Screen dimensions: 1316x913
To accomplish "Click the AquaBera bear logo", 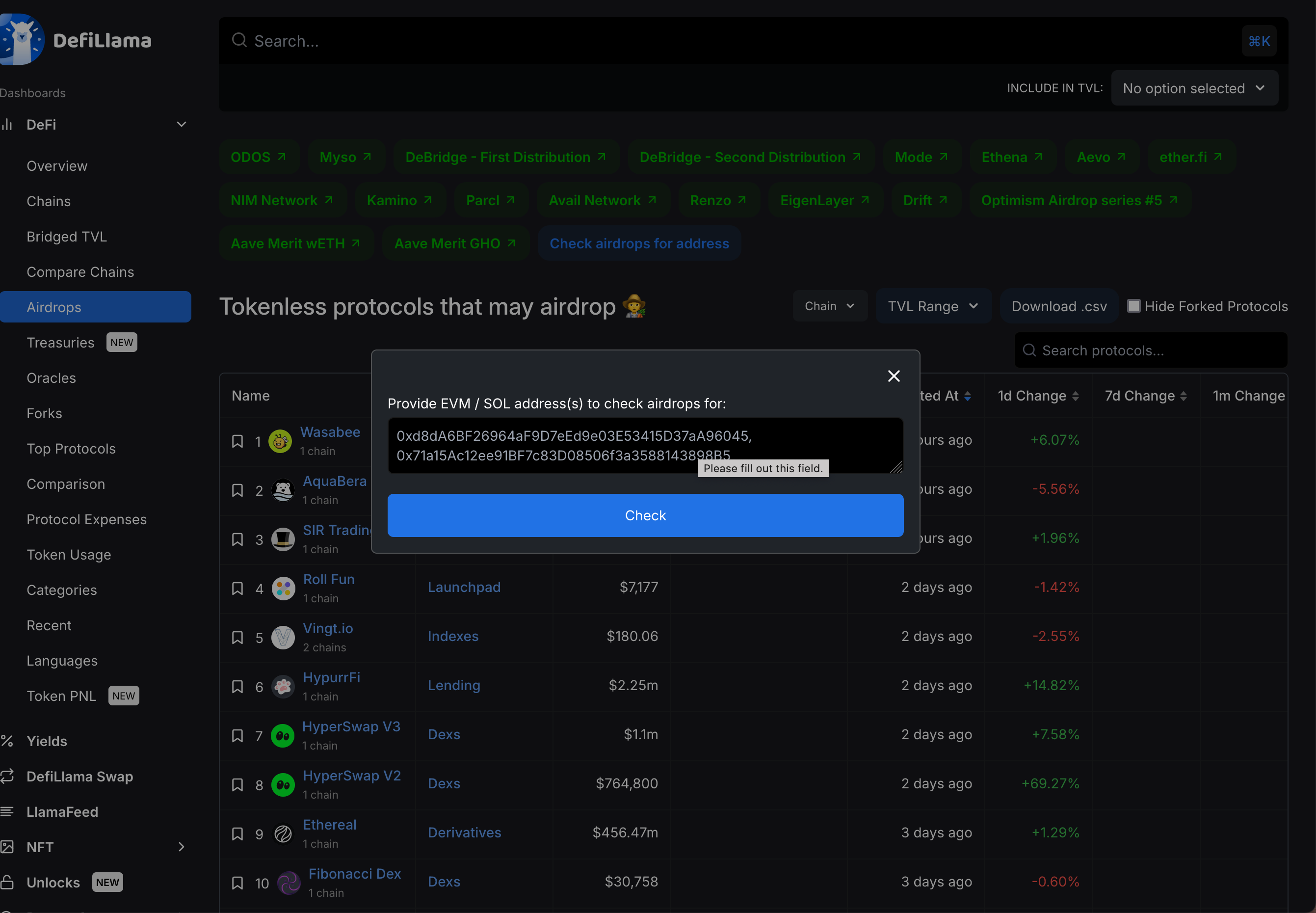I will (283, 490).
